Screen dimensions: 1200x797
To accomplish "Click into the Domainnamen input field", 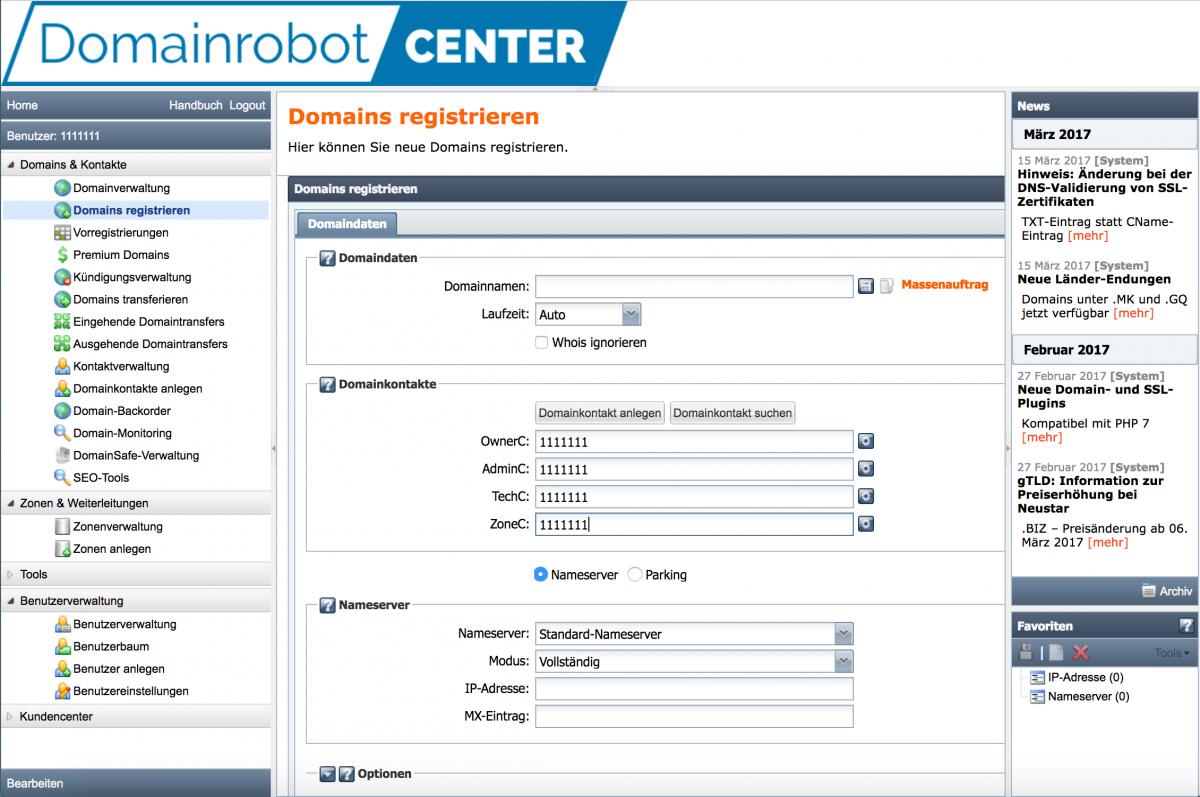I will tap(694, 286).
